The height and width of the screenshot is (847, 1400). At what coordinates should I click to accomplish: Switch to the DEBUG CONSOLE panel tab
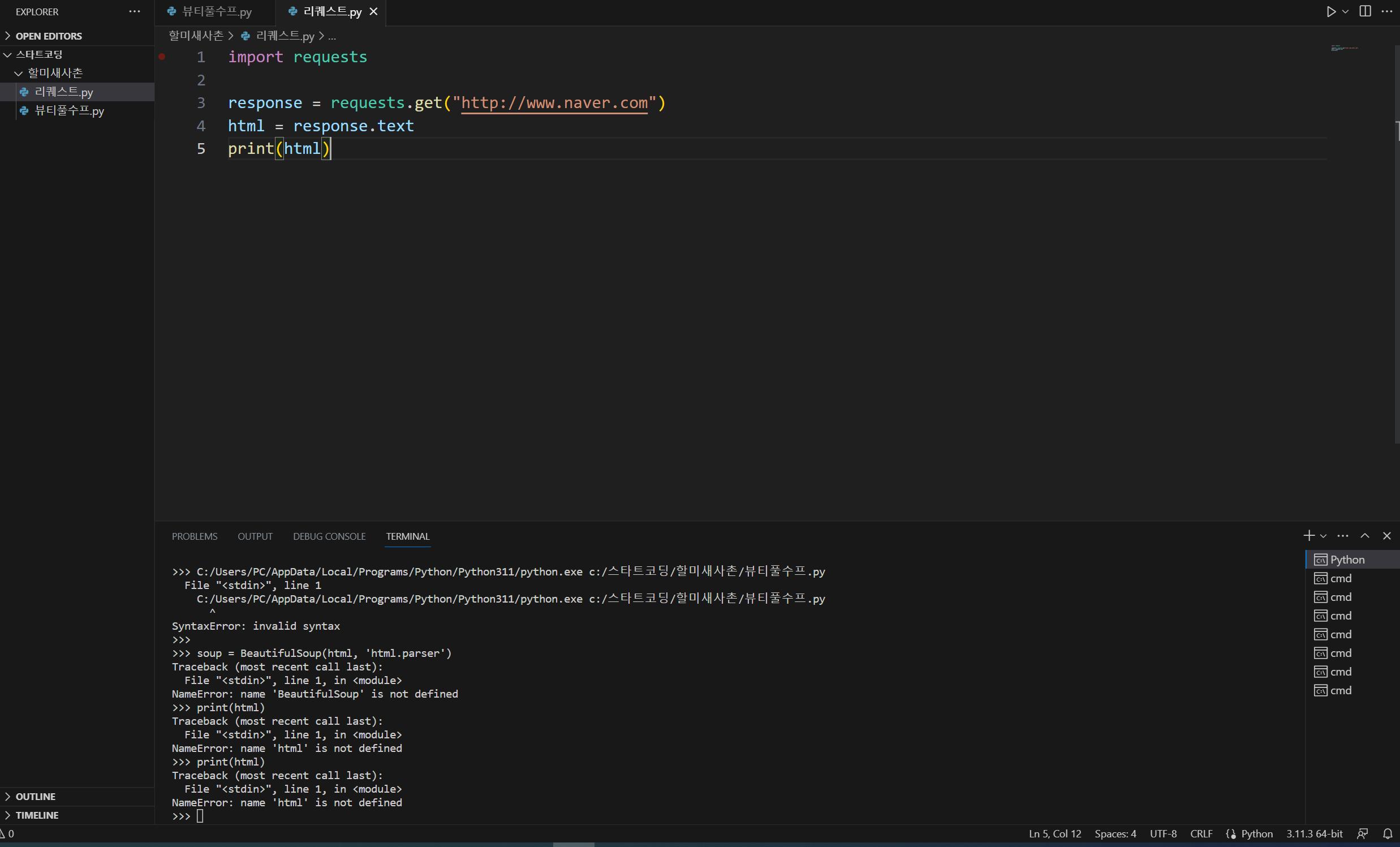point(329,536)
